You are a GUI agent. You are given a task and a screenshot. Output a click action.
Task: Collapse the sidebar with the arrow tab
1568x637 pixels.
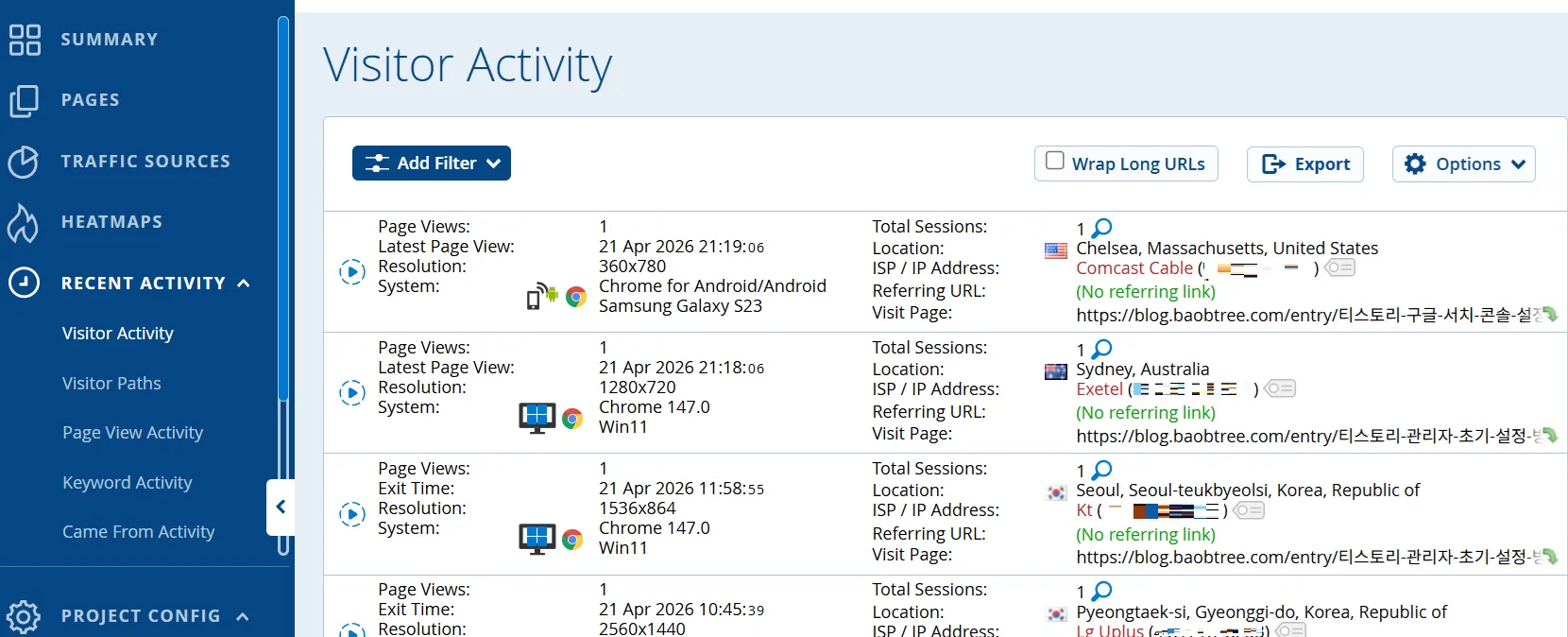281,508
